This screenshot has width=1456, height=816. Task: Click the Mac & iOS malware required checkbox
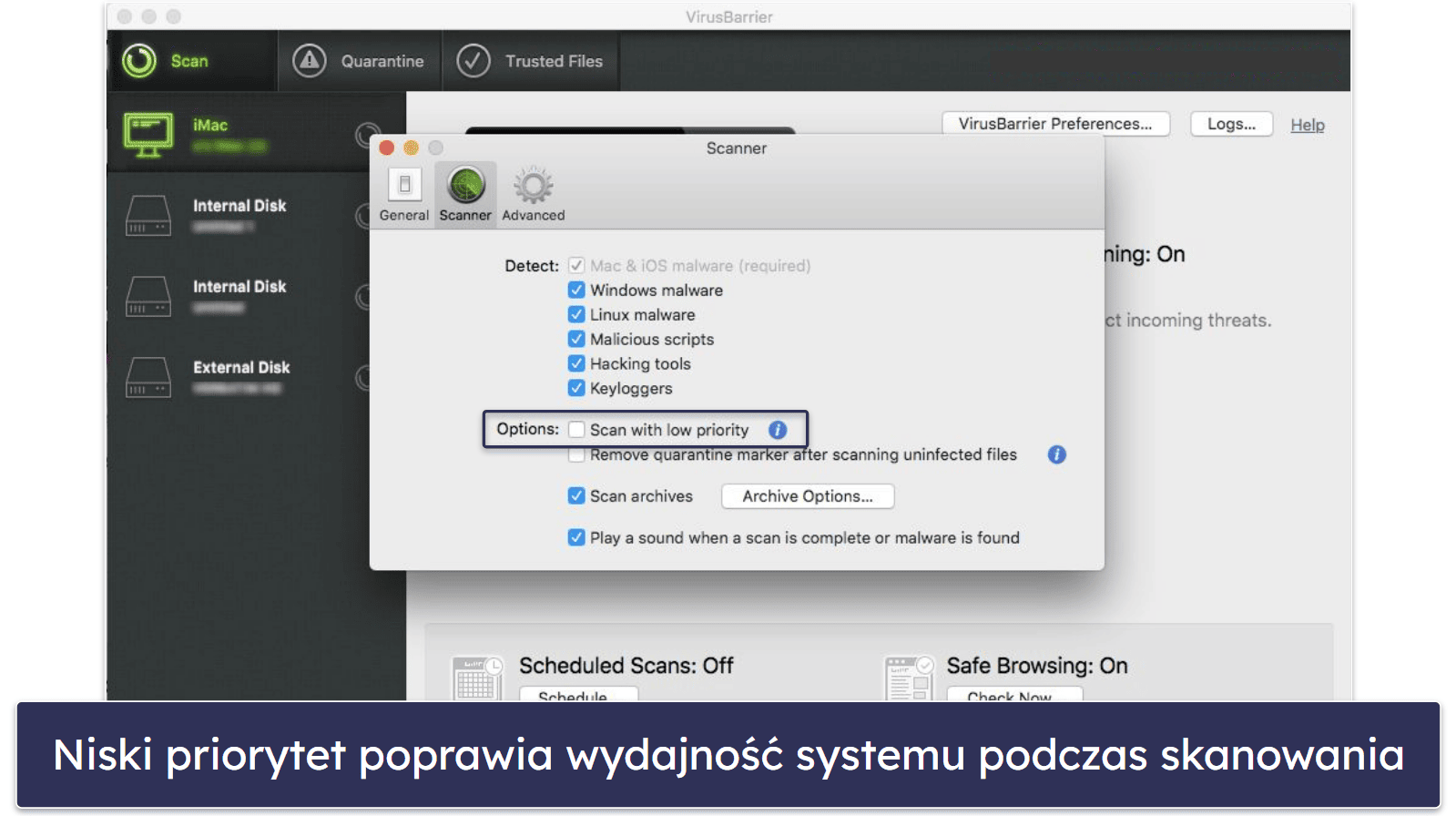[x=576, y=266]
